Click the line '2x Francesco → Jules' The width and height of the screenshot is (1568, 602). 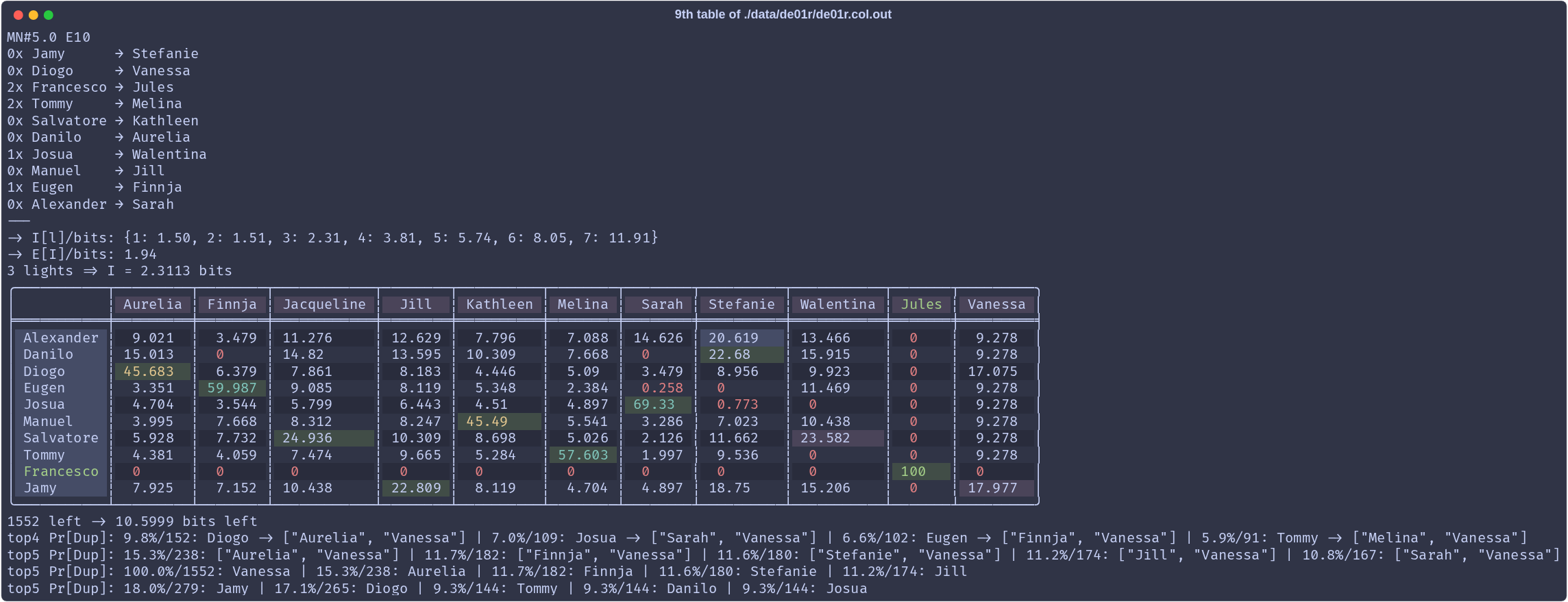click(x=90, y=87)
